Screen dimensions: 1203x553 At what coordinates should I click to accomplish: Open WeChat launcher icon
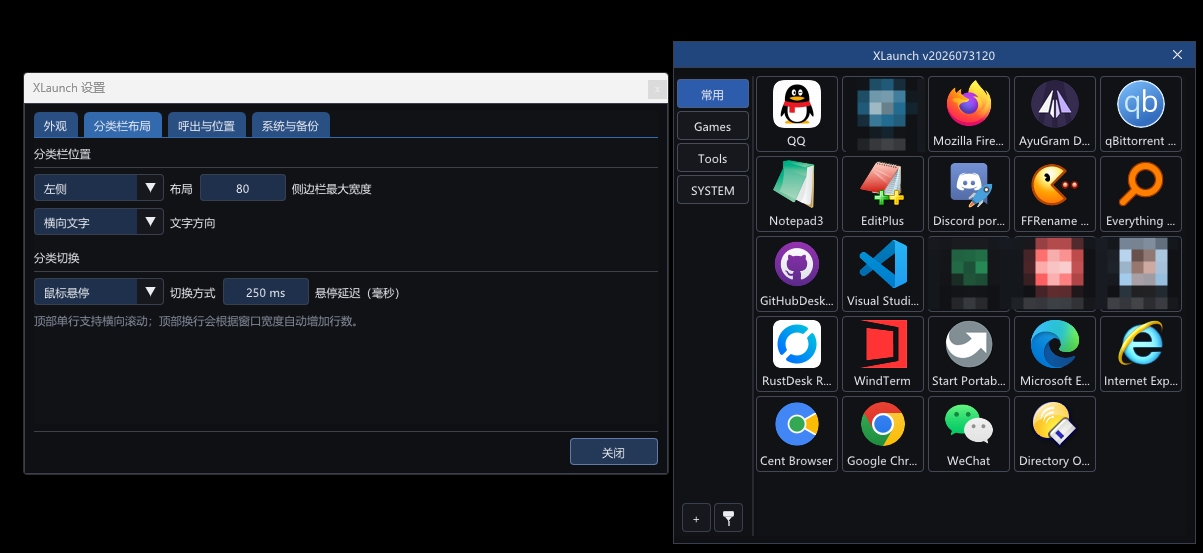click(968, 434)
